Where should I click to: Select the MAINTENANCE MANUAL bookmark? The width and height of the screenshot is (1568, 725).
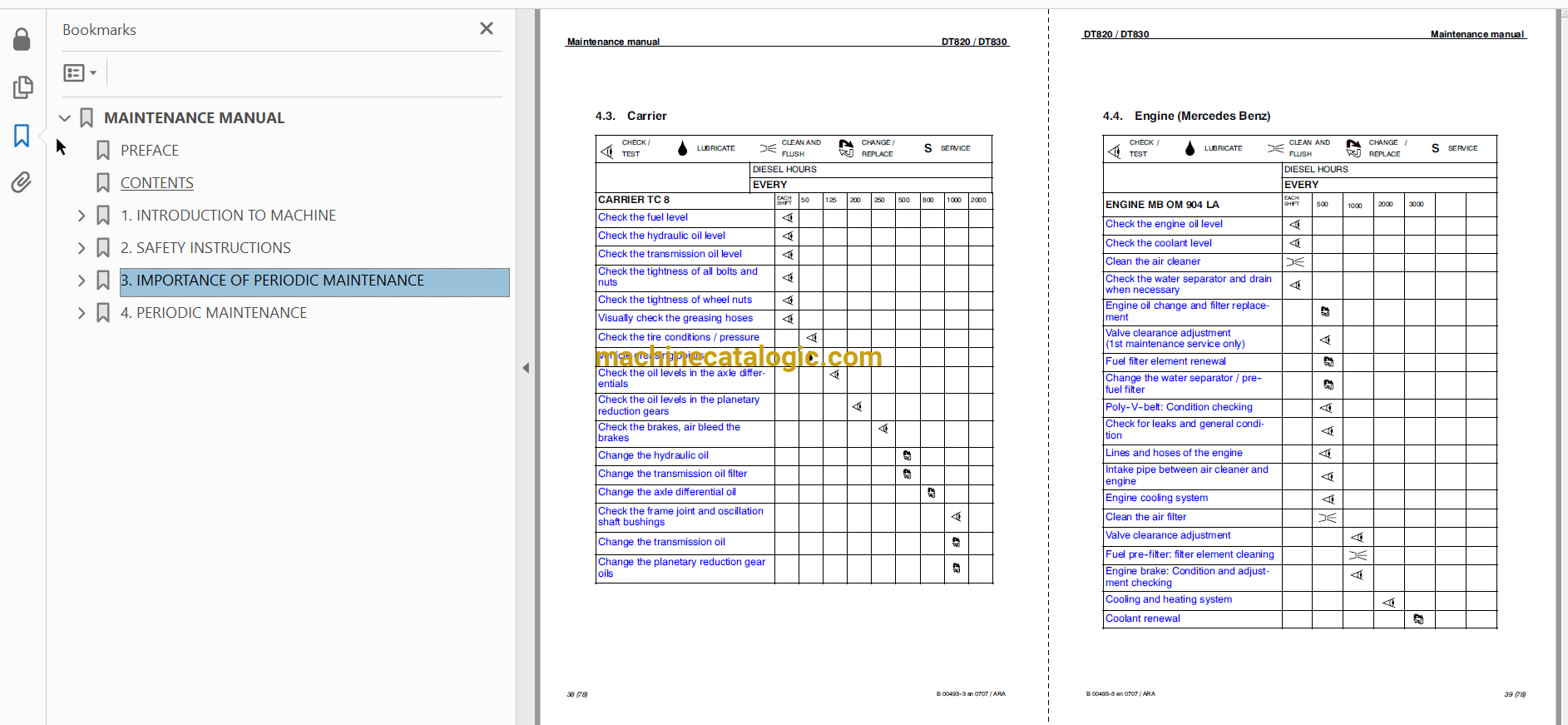click(x=194, y=118)
